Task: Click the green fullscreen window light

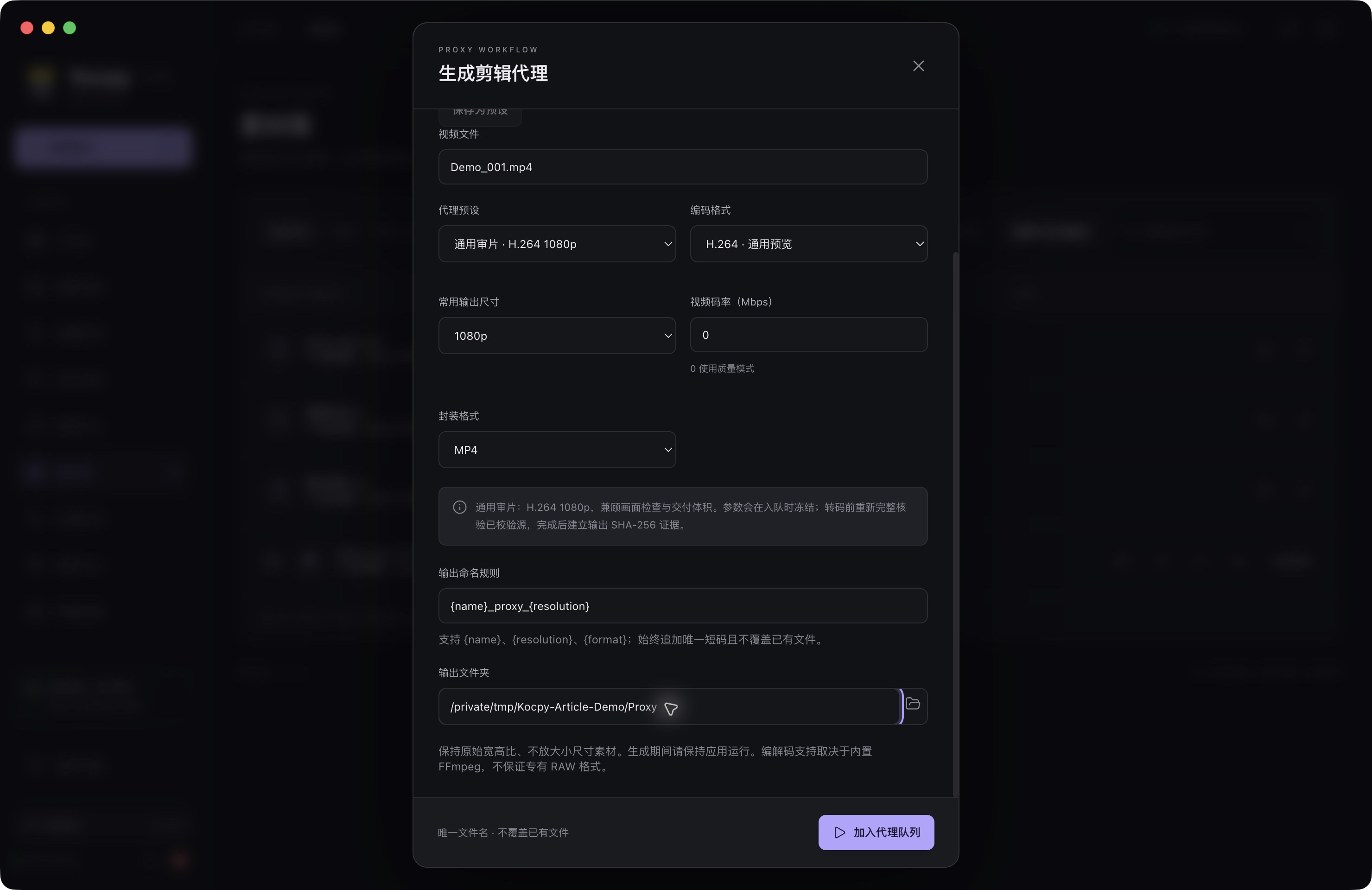Action: point(70,28)
